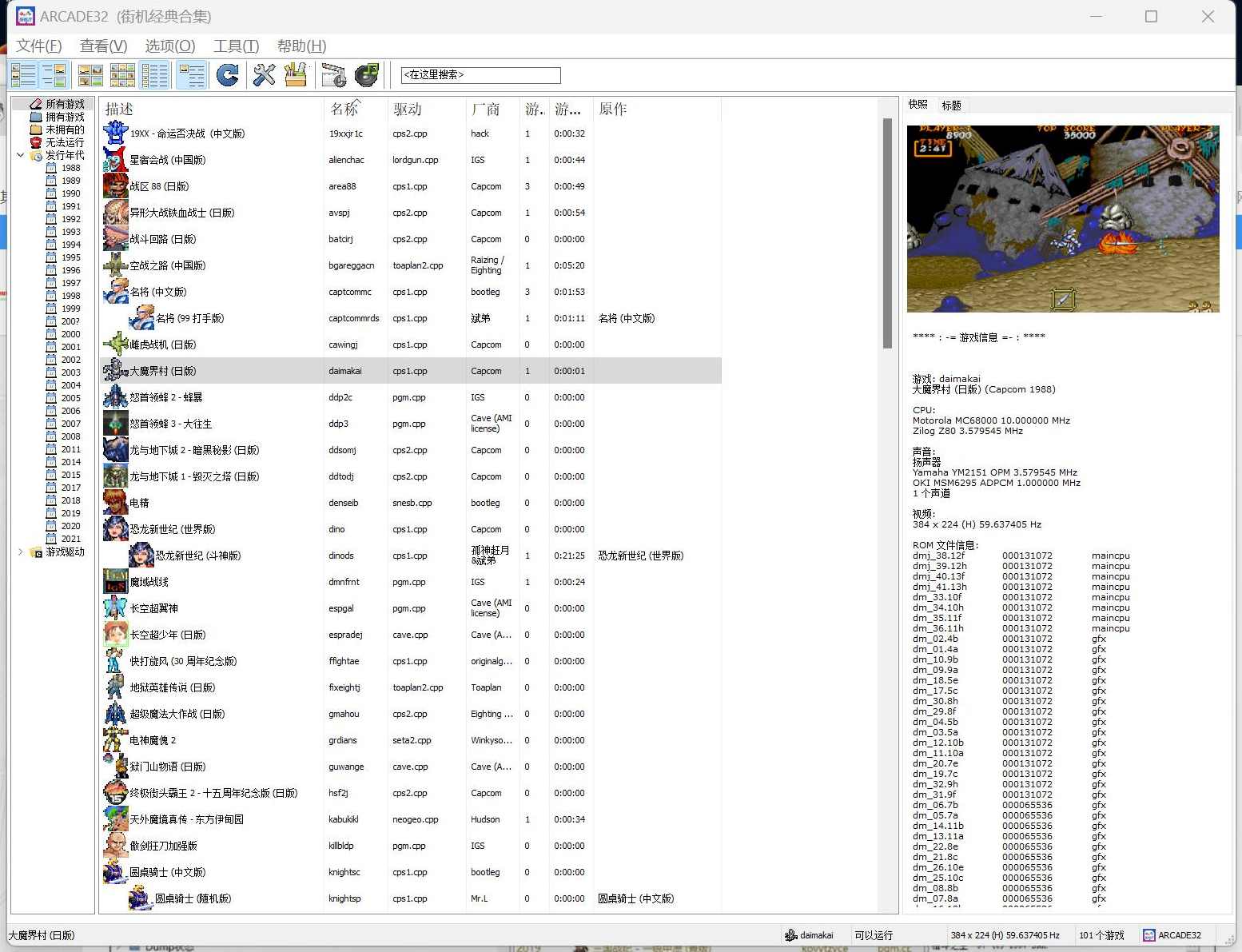
Task: Collapse the 发行年代 tree folder
Action: coord(21,155)
